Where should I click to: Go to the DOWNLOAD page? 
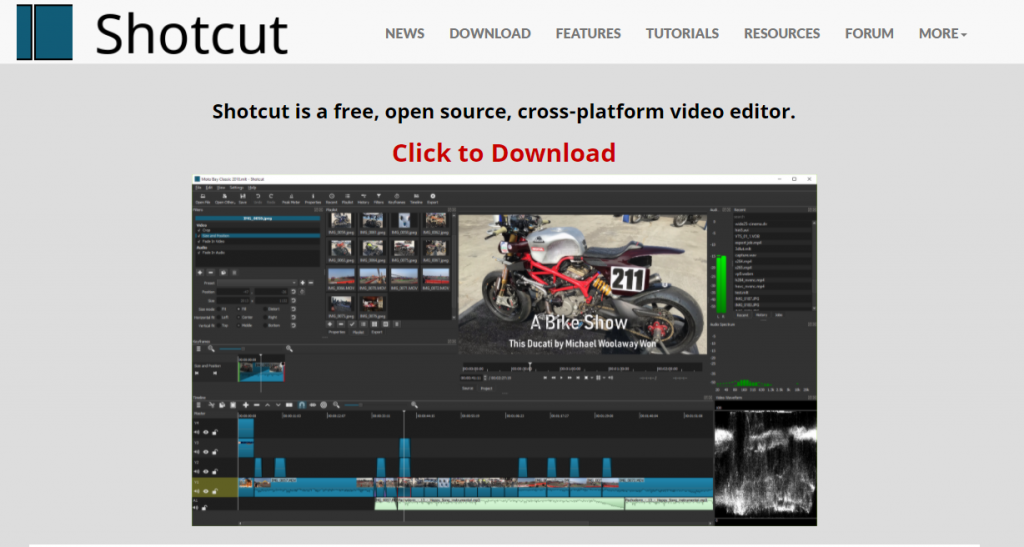pyautogui.click(x=490, y=33)
